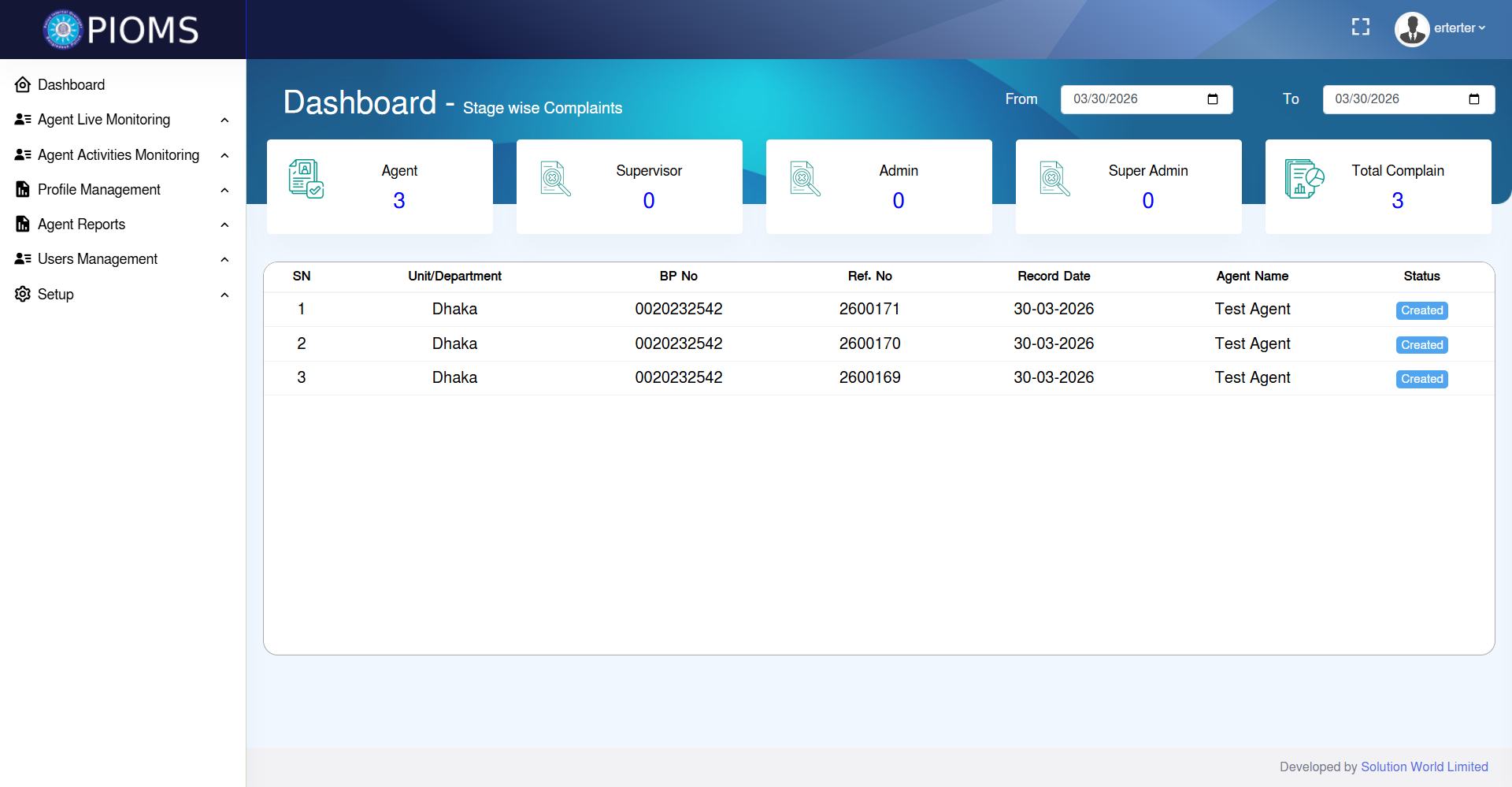Go to Dashboard in the sidebar

(71, 85)
